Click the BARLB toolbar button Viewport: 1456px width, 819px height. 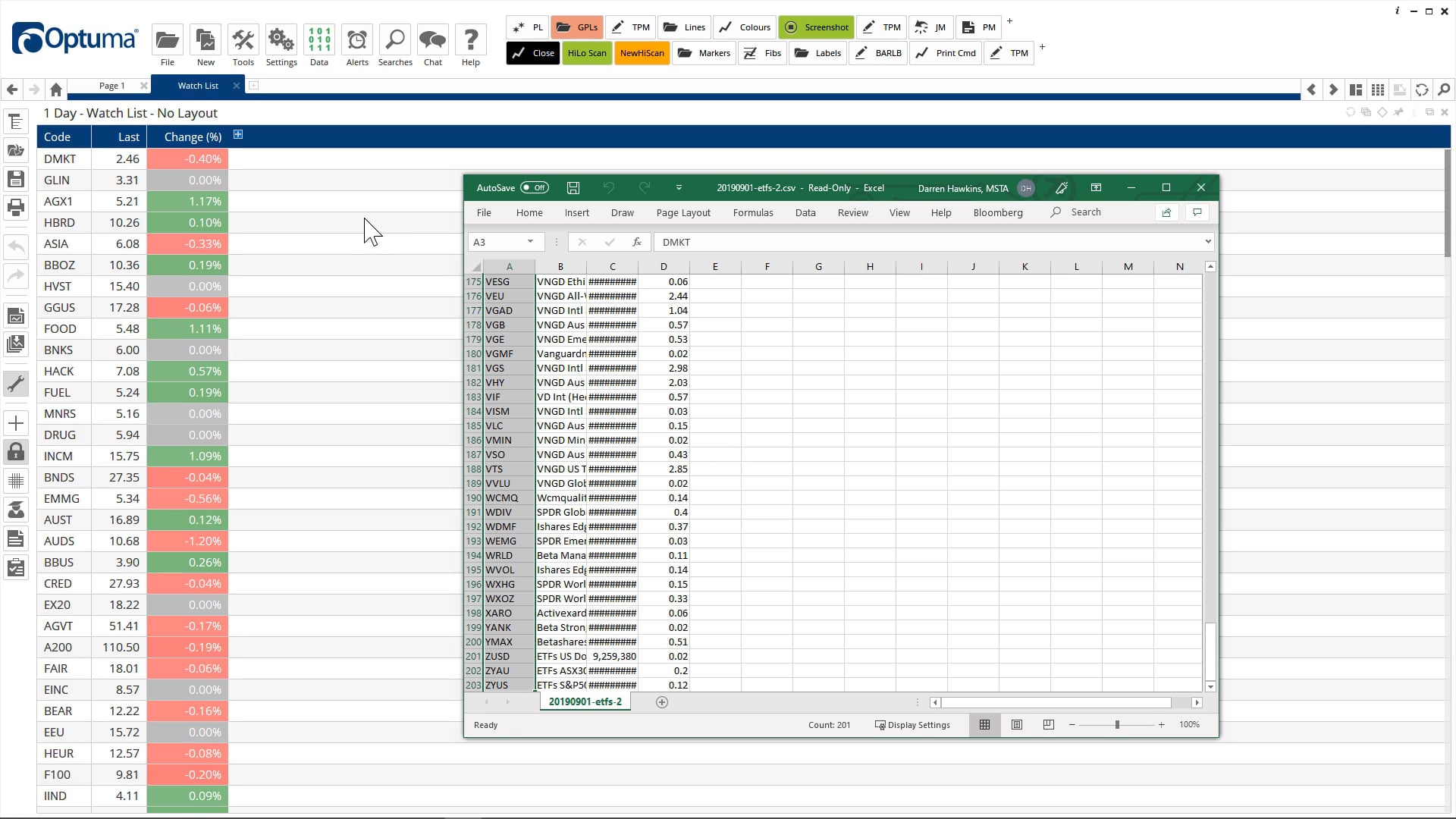[878, 53]
